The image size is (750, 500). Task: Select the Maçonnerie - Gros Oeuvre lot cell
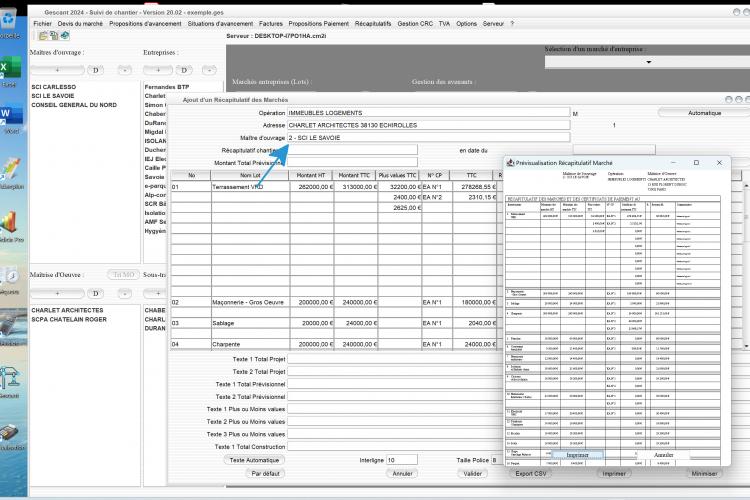[x=250, y=302]
